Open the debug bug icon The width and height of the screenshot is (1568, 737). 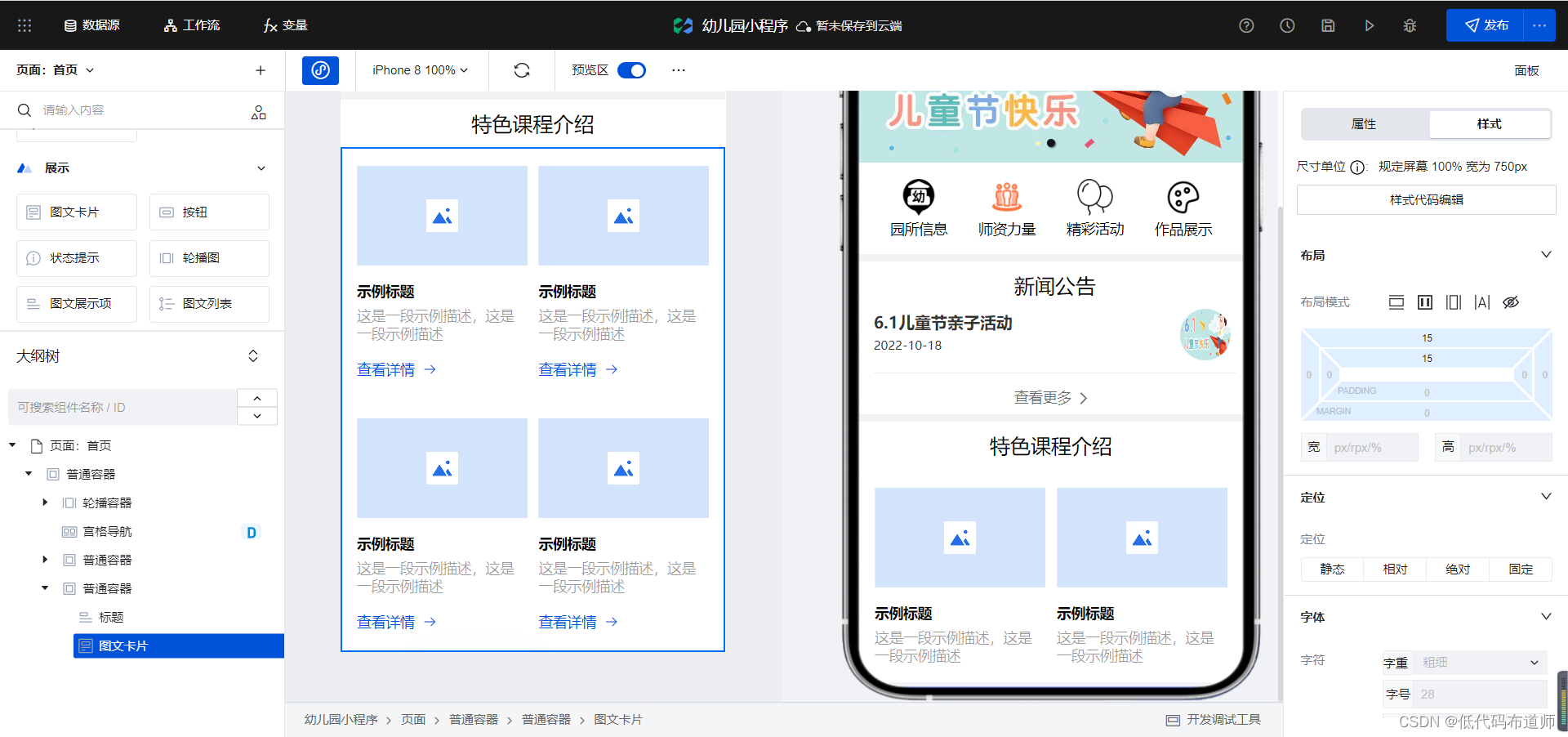pos(1410,25)
